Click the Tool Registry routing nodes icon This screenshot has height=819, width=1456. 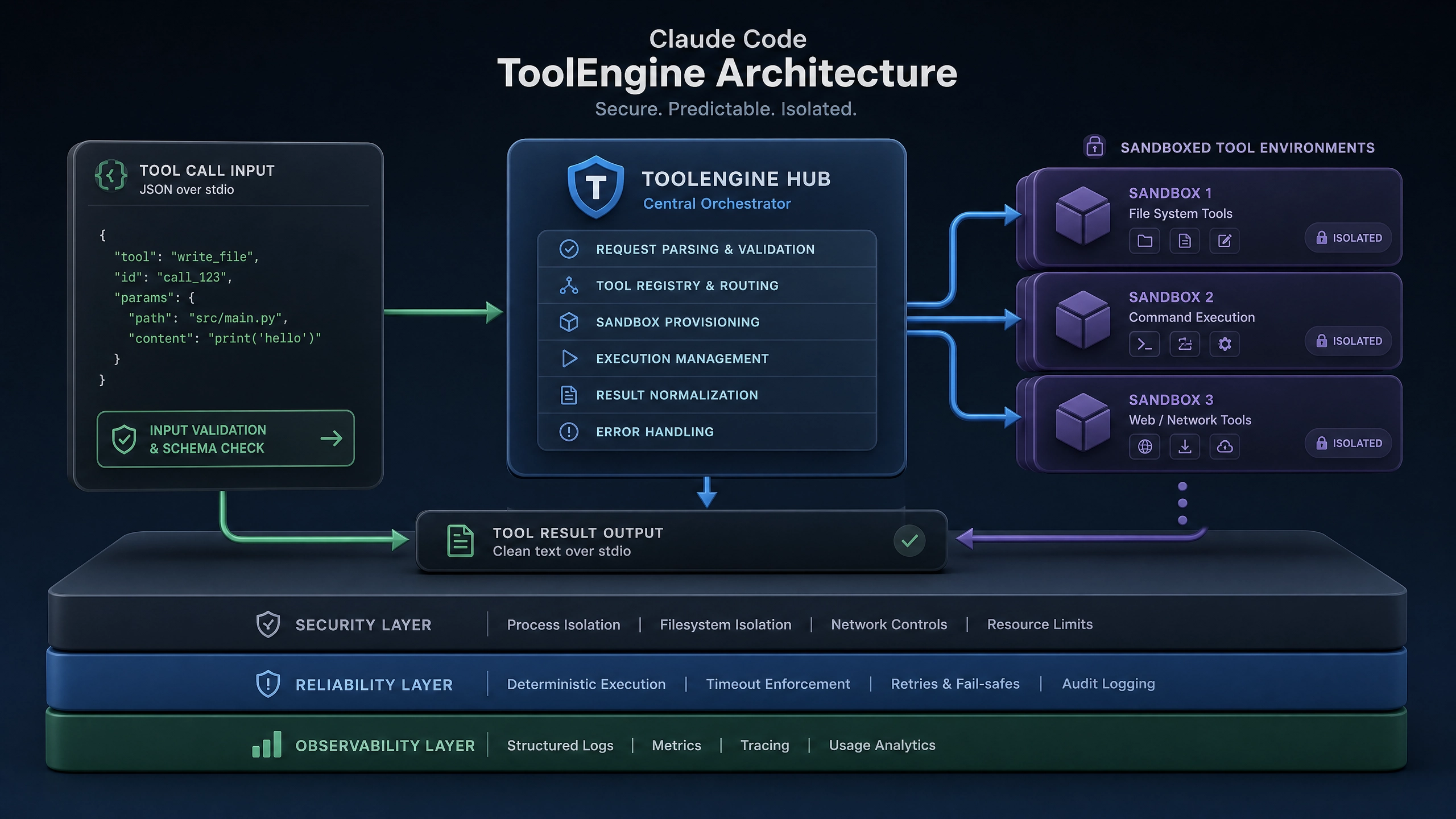coord(569,286)
